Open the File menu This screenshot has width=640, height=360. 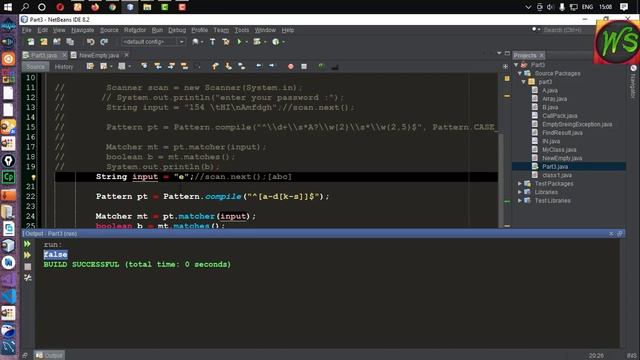[x=27, y=30]
